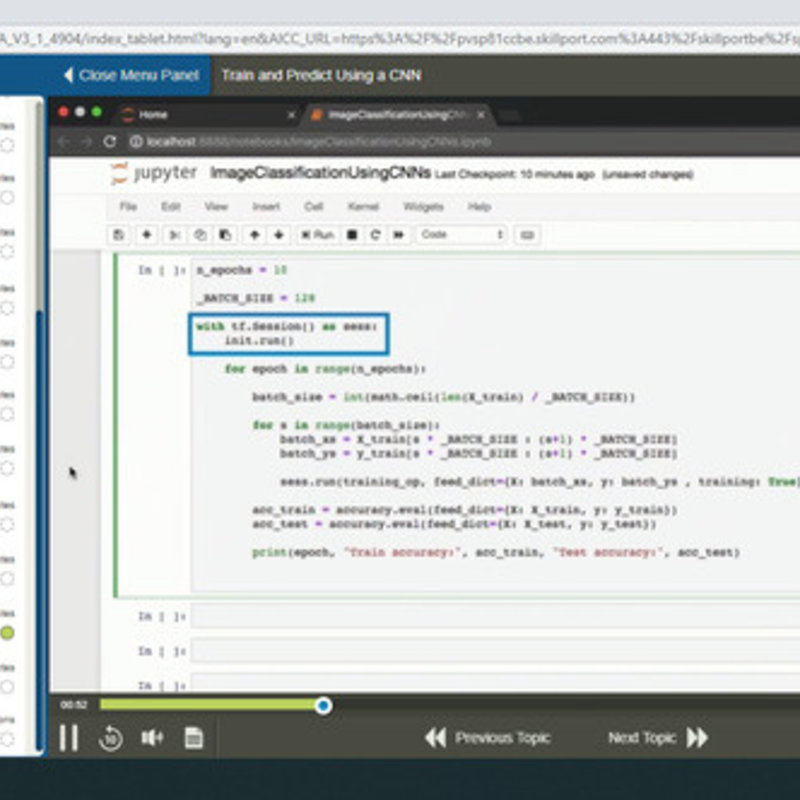Click the ImageClassificationUsingCNNs notebook title
The height and width of the screenshot is (800, 800).
coord(320,173)
